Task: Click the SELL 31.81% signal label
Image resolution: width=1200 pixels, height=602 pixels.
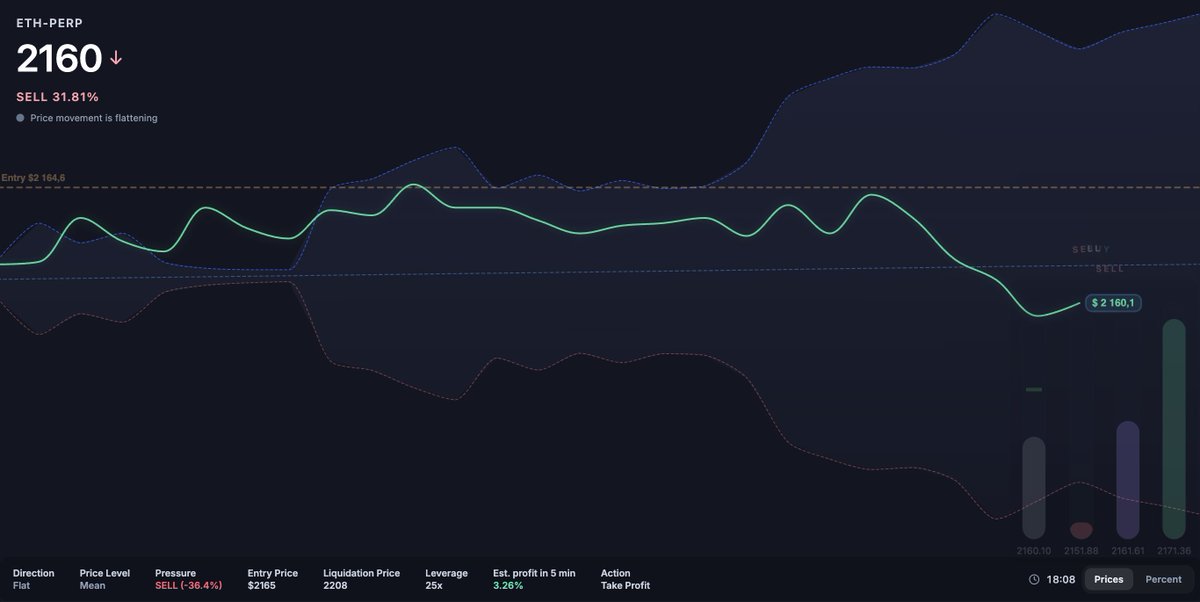Action: tap(57, 97)
